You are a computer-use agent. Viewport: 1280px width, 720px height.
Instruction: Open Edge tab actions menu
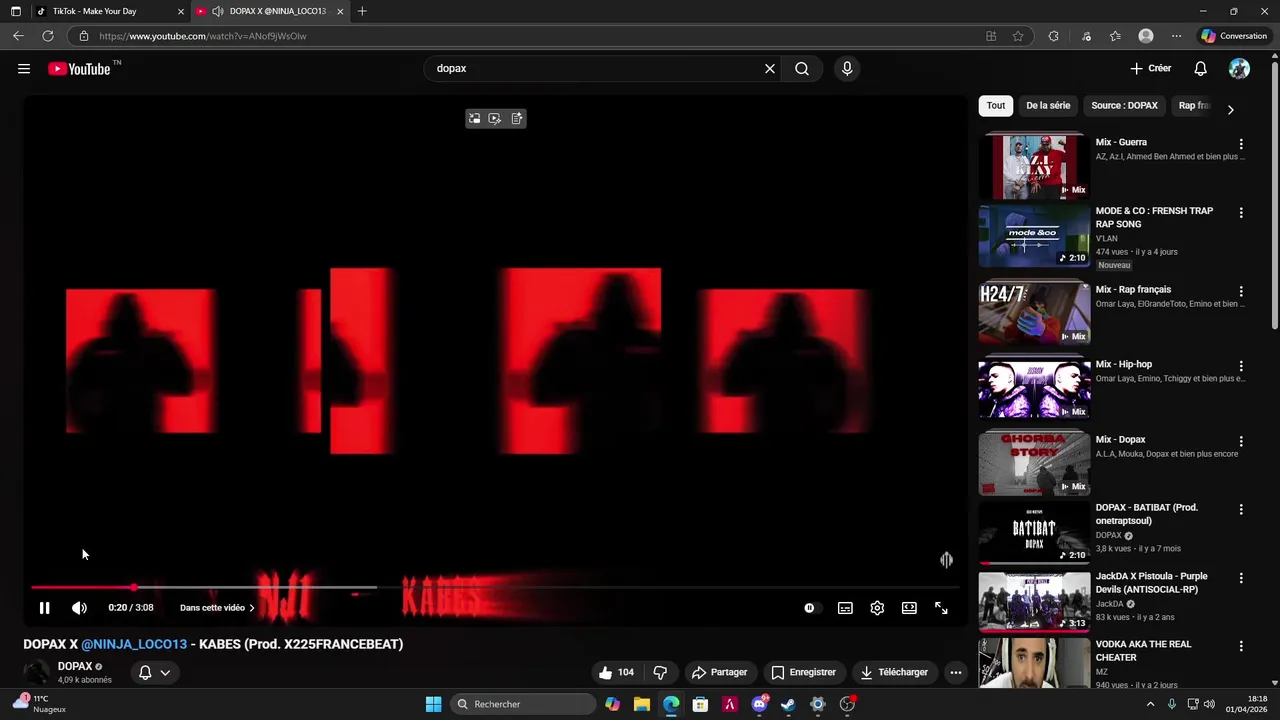pyautogui.click(x=16, y=11)
